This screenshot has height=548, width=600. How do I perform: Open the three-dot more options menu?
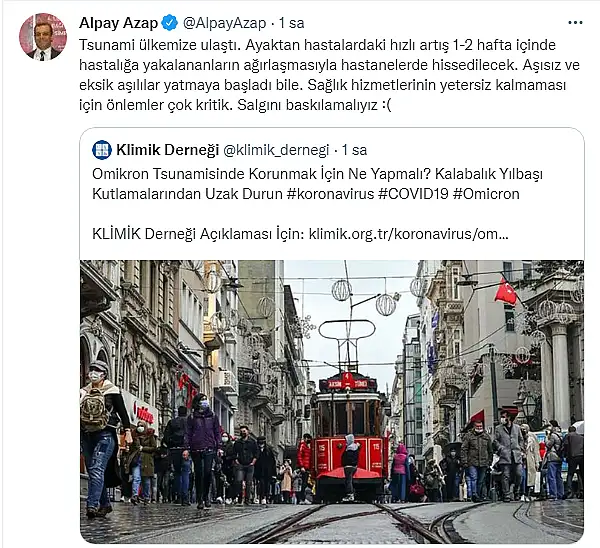tap(575, 23)
